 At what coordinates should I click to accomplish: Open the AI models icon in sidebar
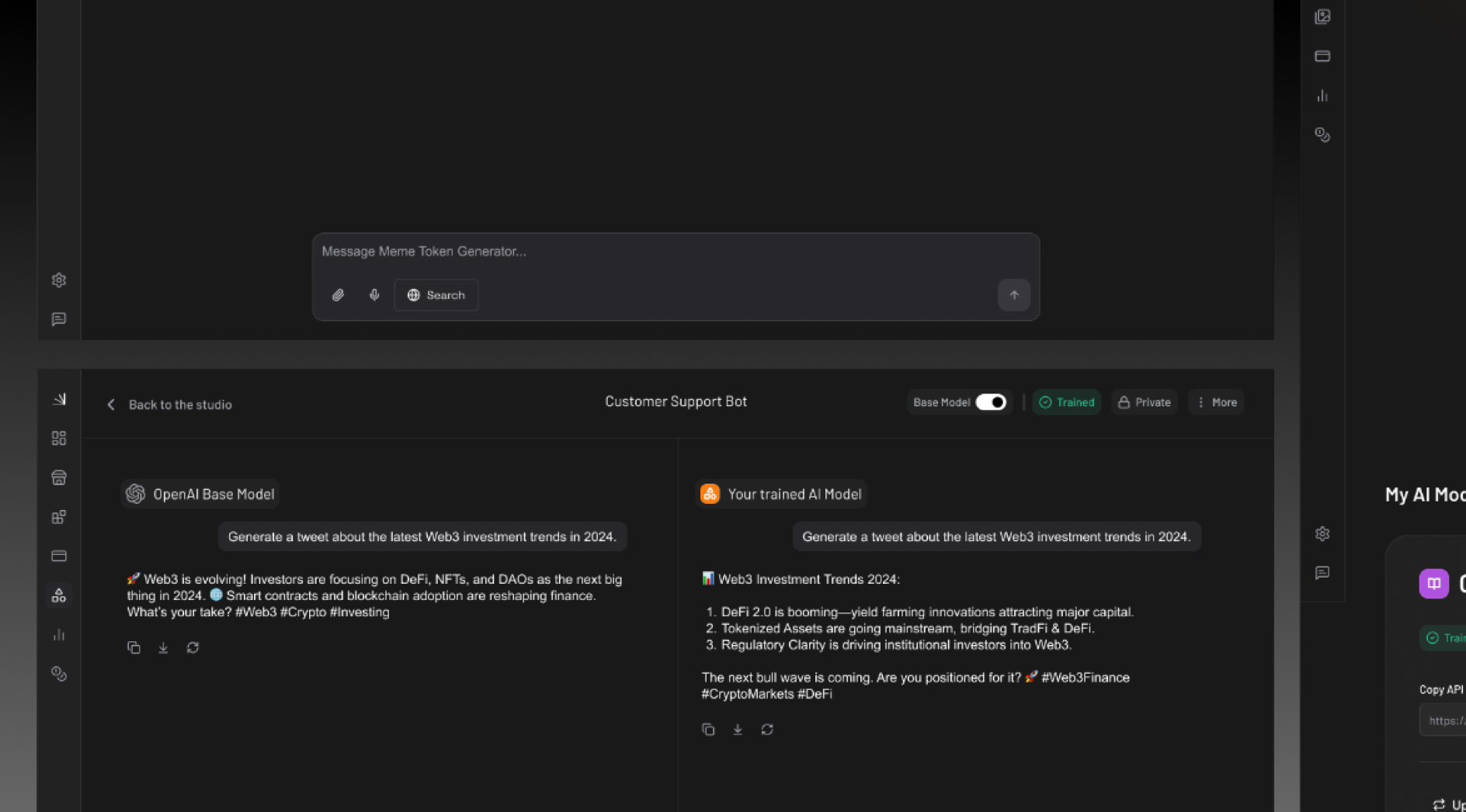click(59, 595)
